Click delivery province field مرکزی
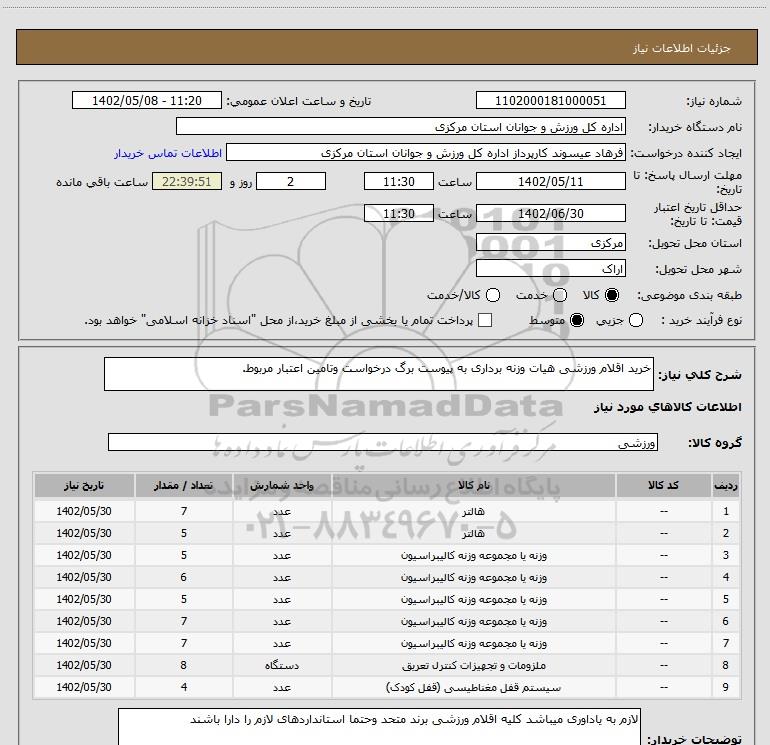This screenshot has width=770, height=745. pyautogui.click(x=550, y=243)
